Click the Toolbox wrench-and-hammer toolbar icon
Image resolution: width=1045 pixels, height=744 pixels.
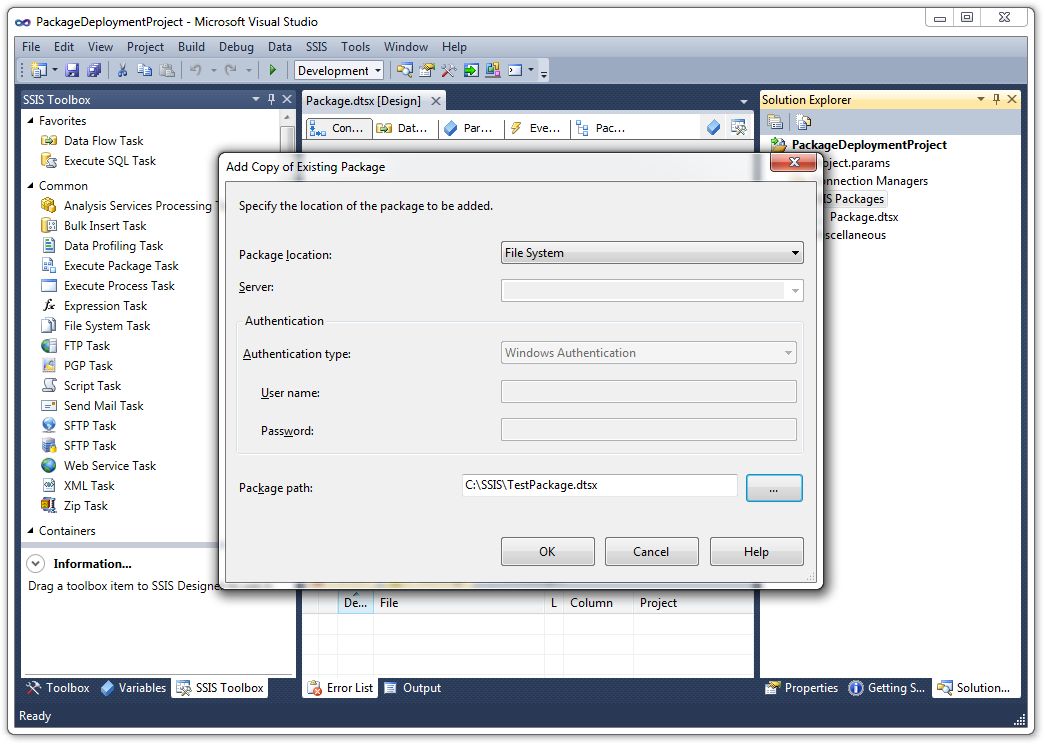click(x=449, y=70)
